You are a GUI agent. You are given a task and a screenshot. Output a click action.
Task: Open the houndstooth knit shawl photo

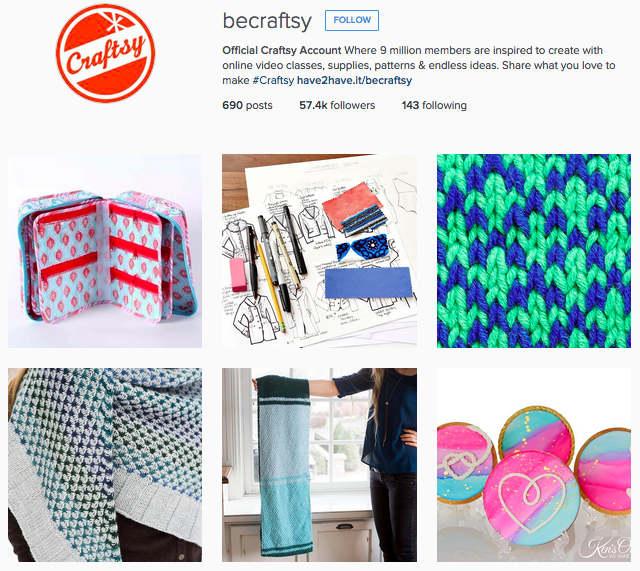coord(105,465)
